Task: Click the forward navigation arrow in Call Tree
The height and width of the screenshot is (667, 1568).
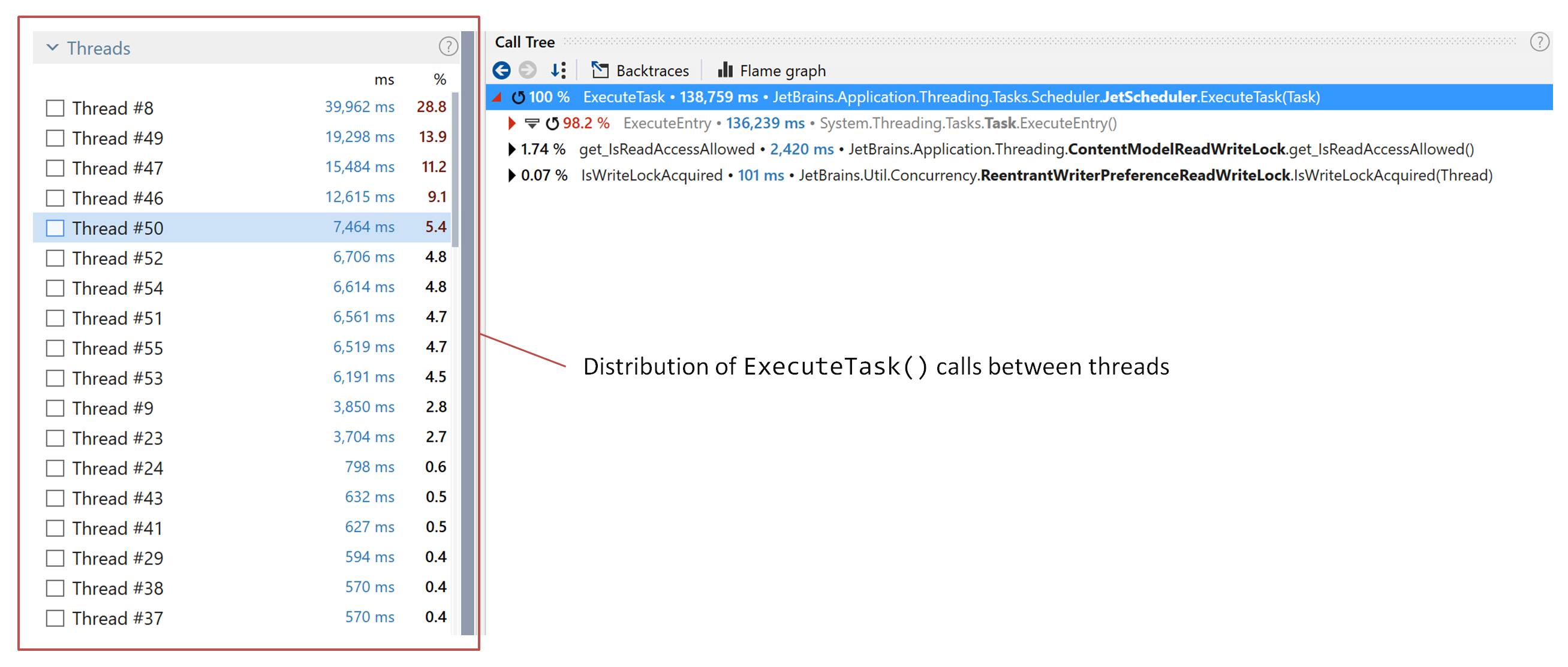Action: [527, 70]
